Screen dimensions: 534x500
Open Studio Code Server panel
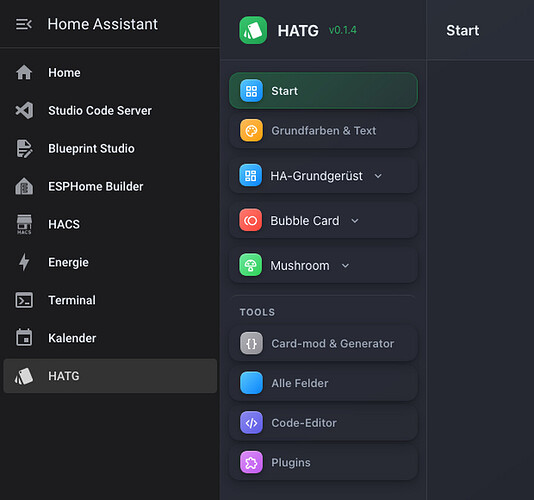pyautogui.click(x=110, y=110)
